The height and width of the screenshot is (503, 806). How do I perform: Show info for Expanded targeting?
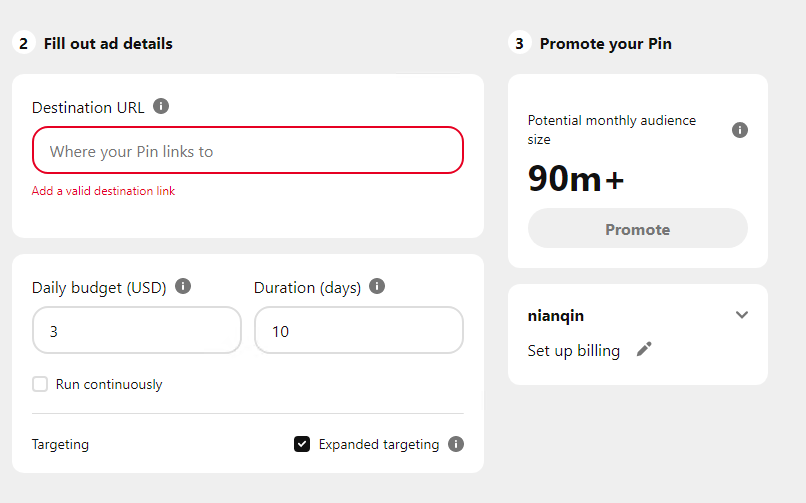(x=456, y=444)
